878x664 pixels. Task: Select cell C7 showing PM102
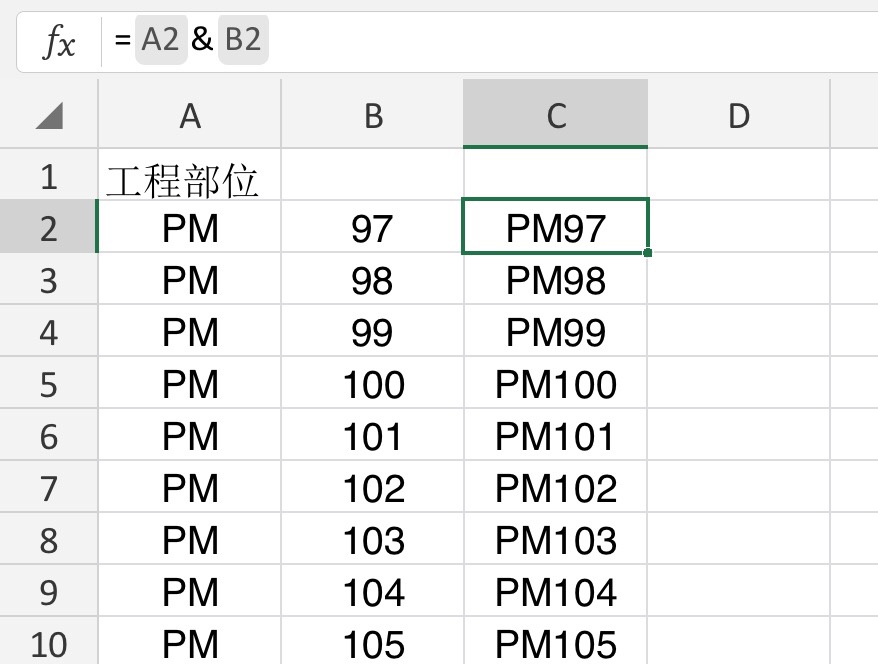[x=556, y=488]
